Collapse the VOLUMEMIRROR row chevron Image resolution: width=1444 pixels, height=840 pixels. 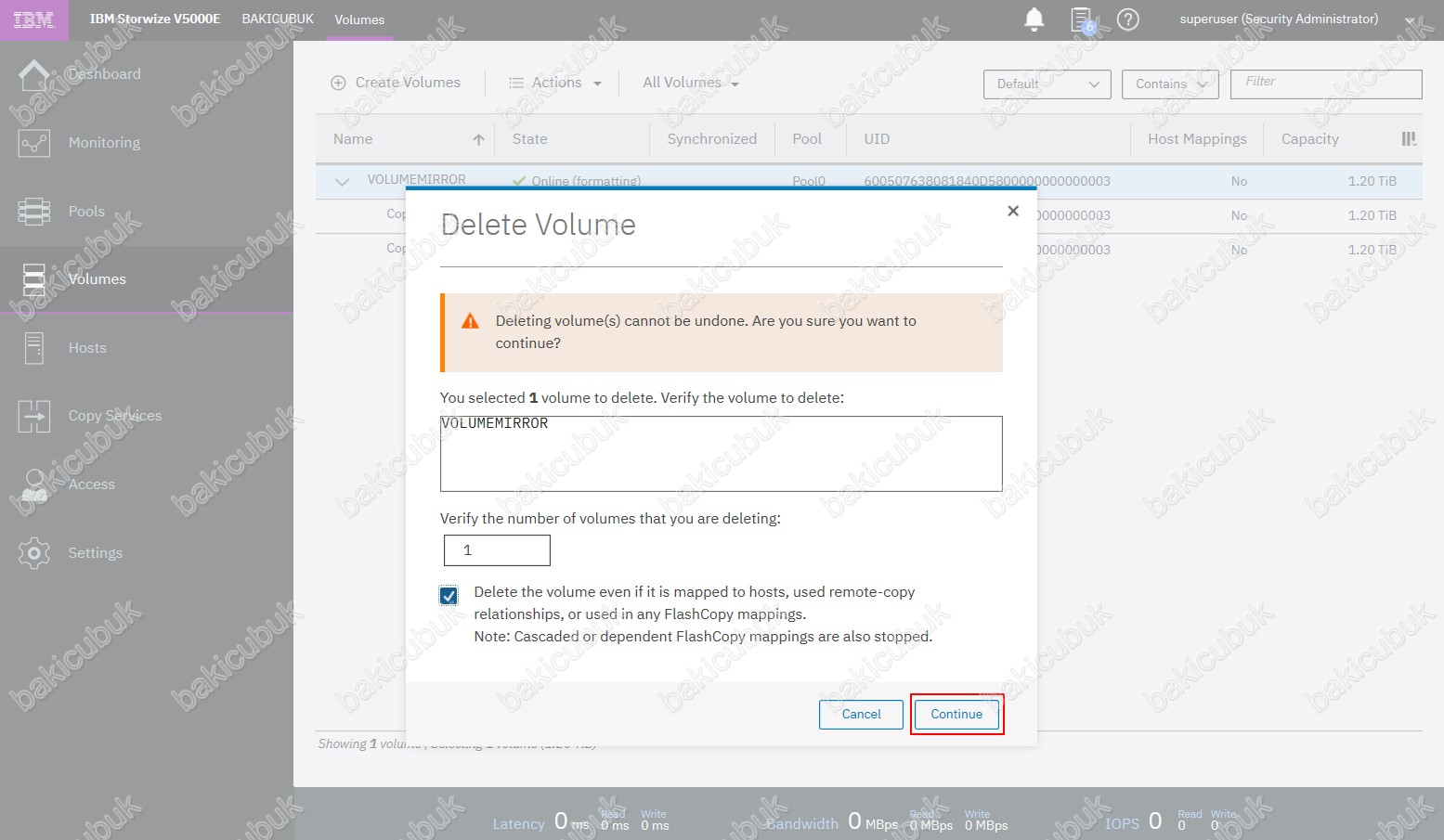tap(342, 182)
